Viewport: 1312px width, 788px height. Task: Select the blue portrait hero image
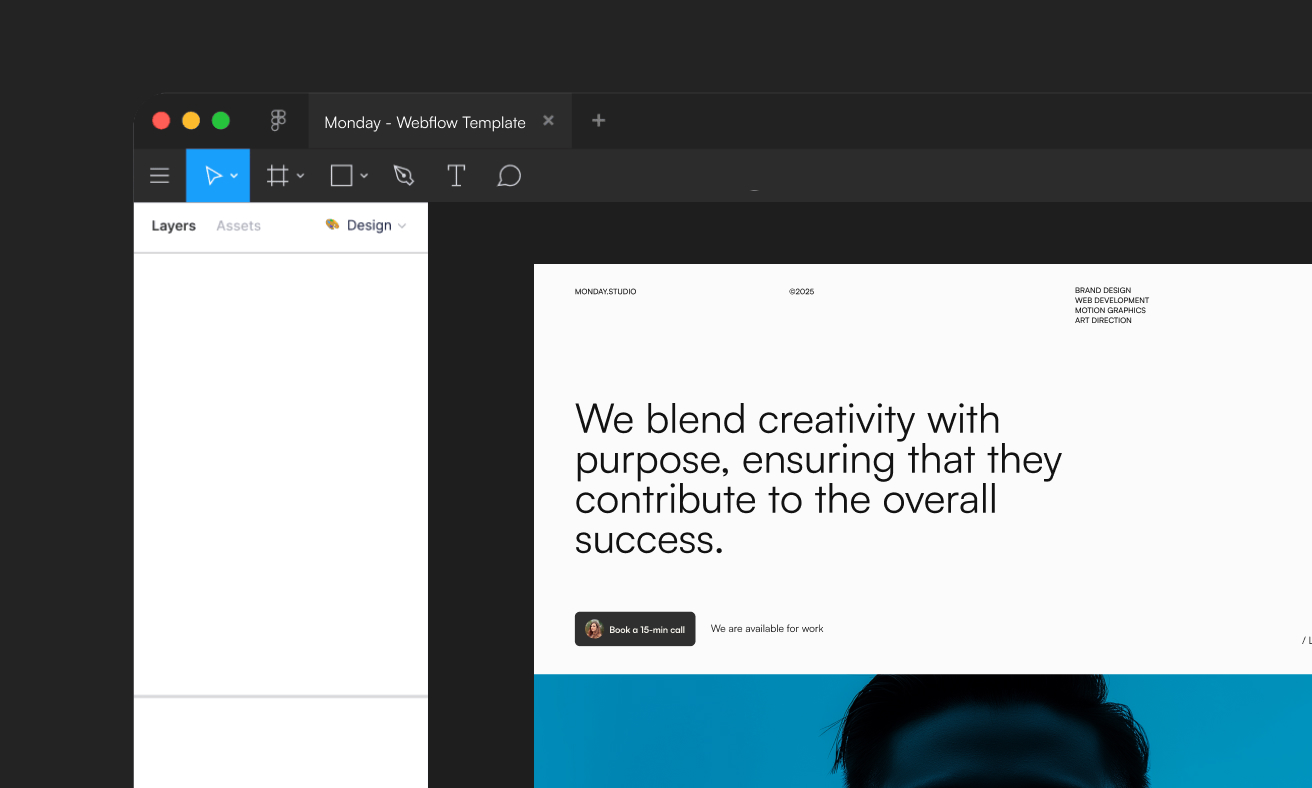click(923, 731)
